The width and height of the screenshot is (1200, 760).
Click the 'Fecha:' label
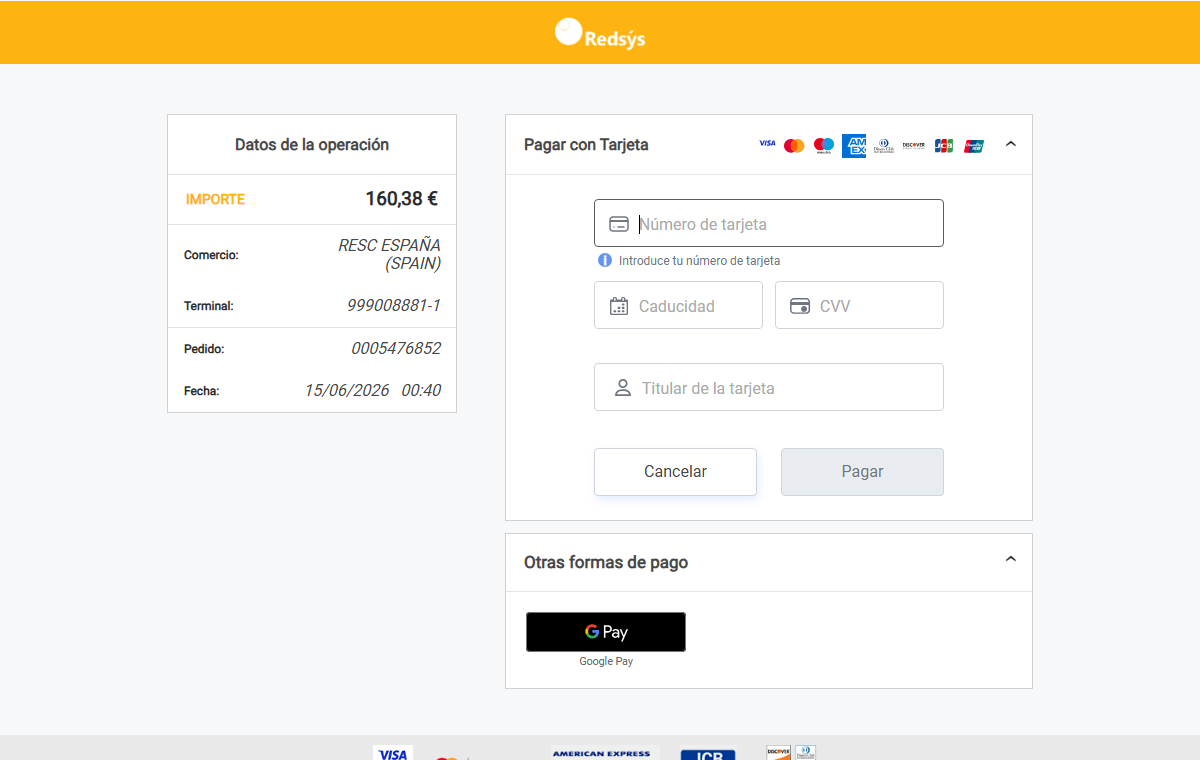click(x=202, y=391)
